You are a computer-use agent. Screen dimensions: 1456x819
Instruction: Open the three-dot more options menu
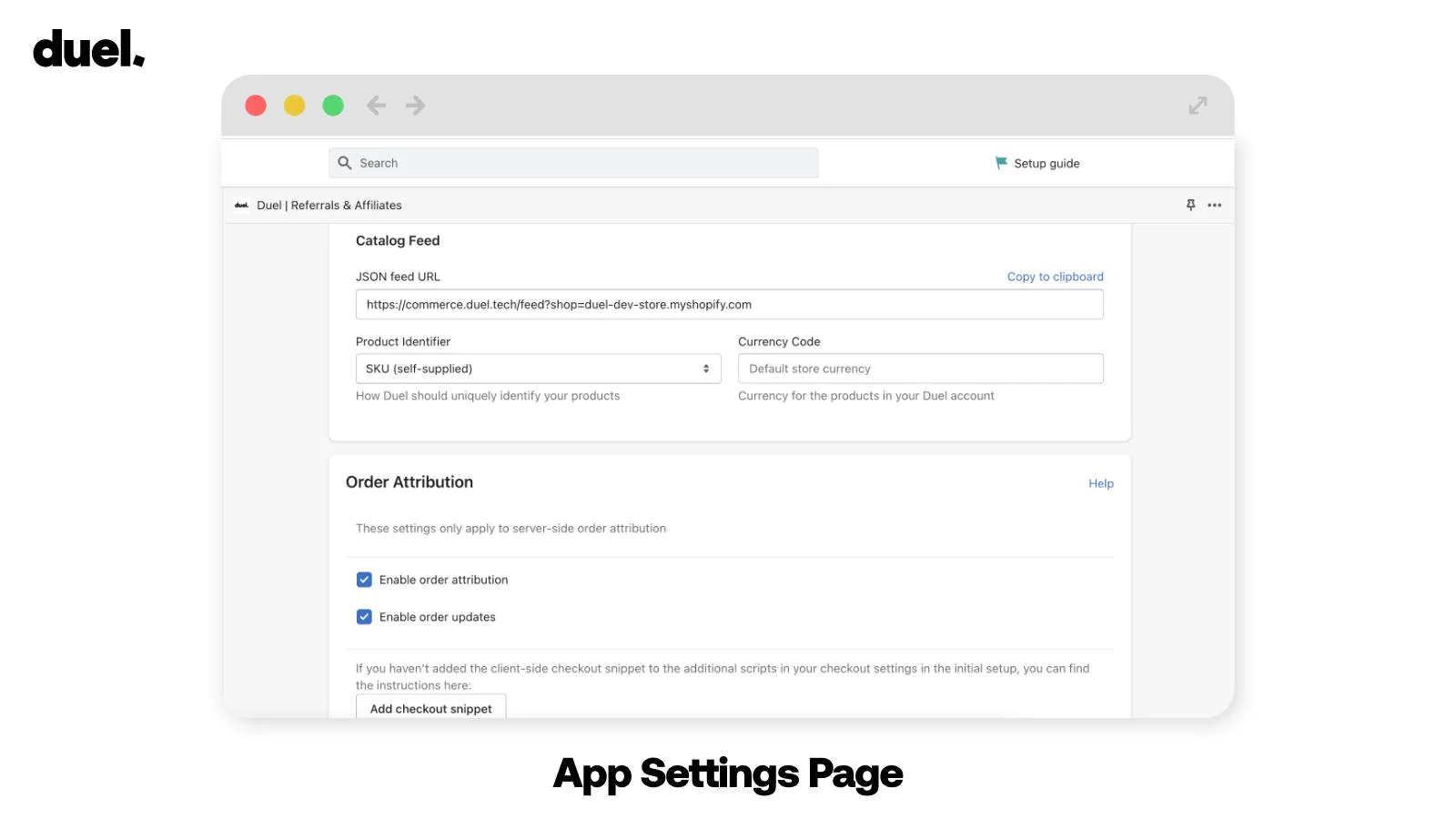(1214, 205)
